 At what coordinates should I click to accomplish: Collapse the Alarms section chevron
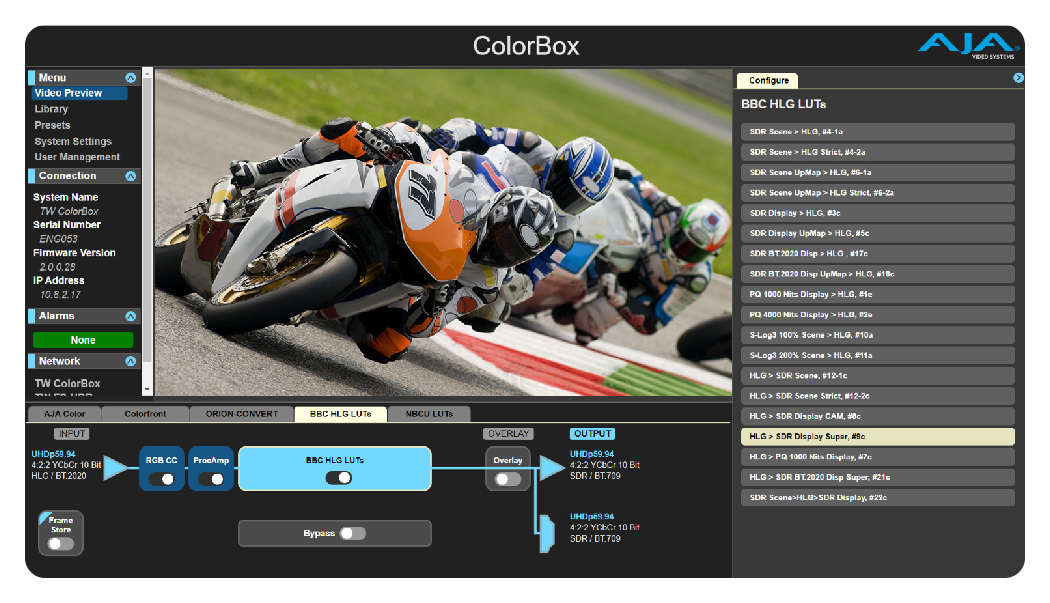pyautogui.click(x=131, y=316)
